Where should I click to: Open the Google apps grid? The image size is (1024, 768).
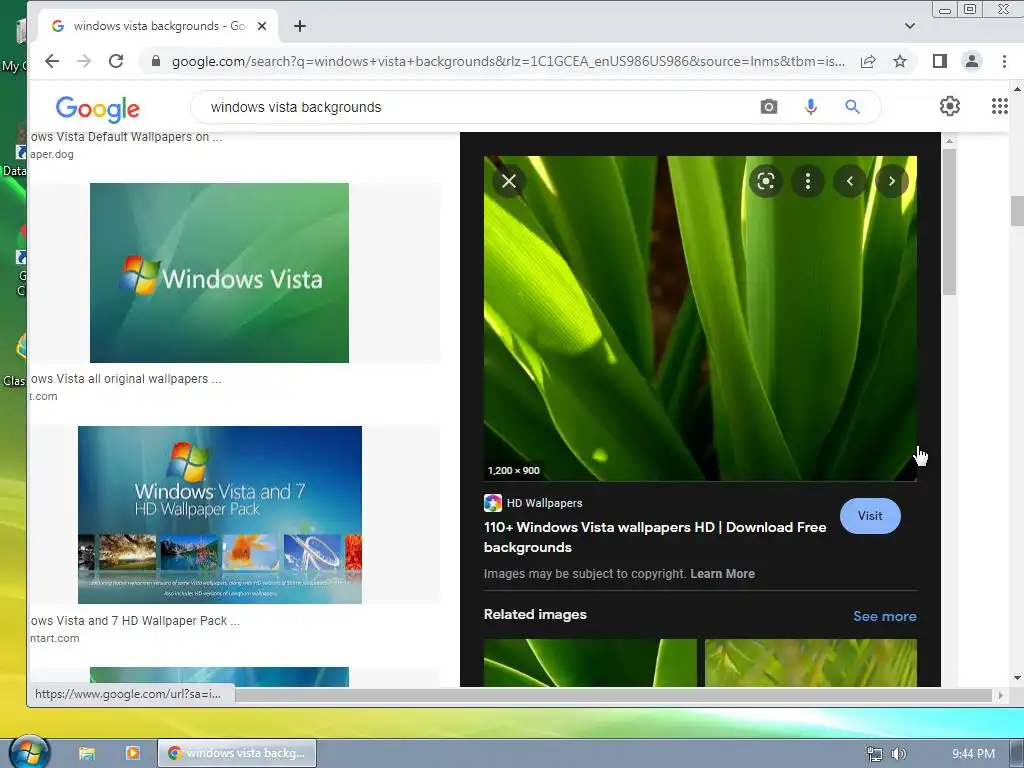(x=999, y=106)
